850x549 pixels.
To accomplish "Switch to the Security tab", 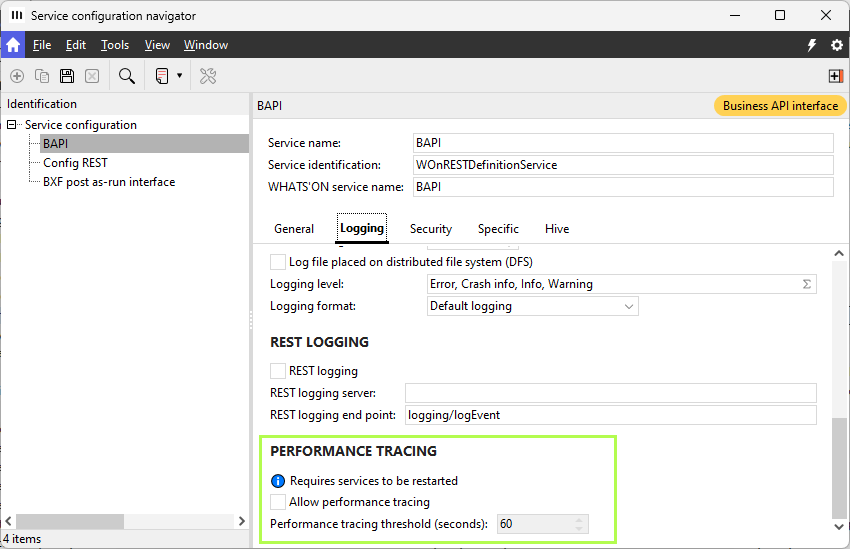I will pyautogui.click(x=431, y=229).
